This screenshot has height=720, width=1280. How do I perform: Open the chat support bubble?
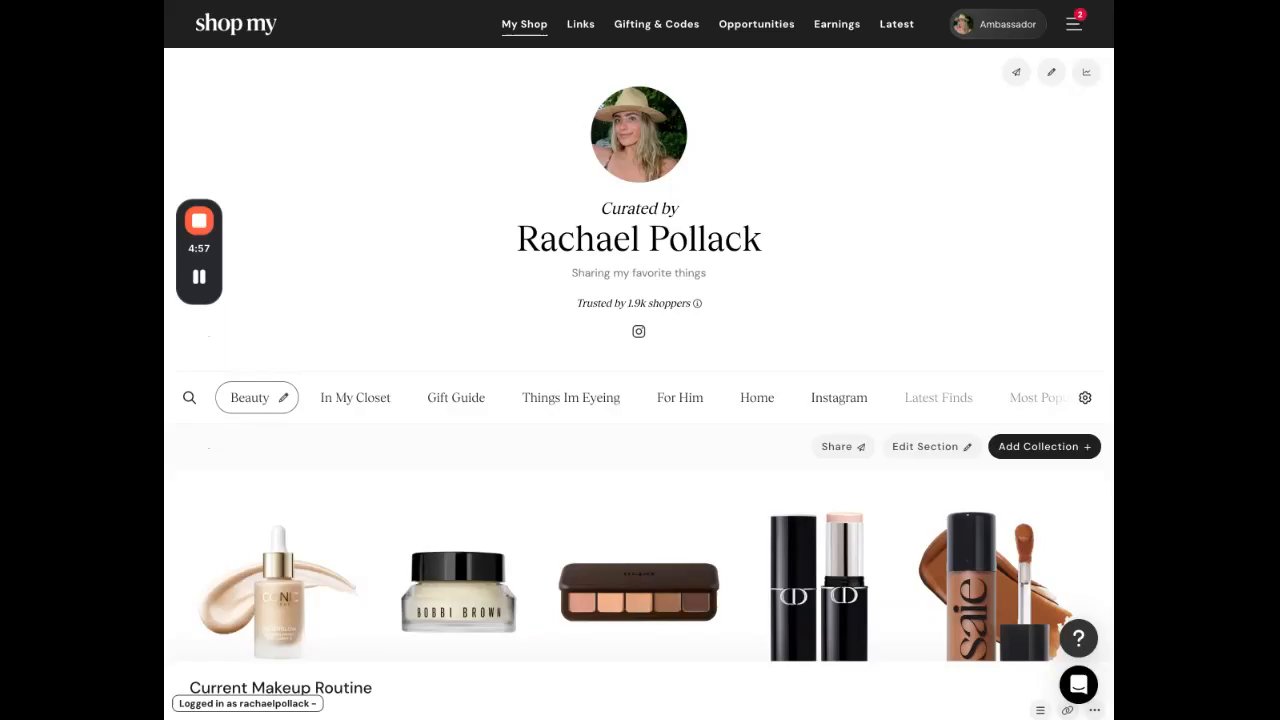(x=1079, y=685)
